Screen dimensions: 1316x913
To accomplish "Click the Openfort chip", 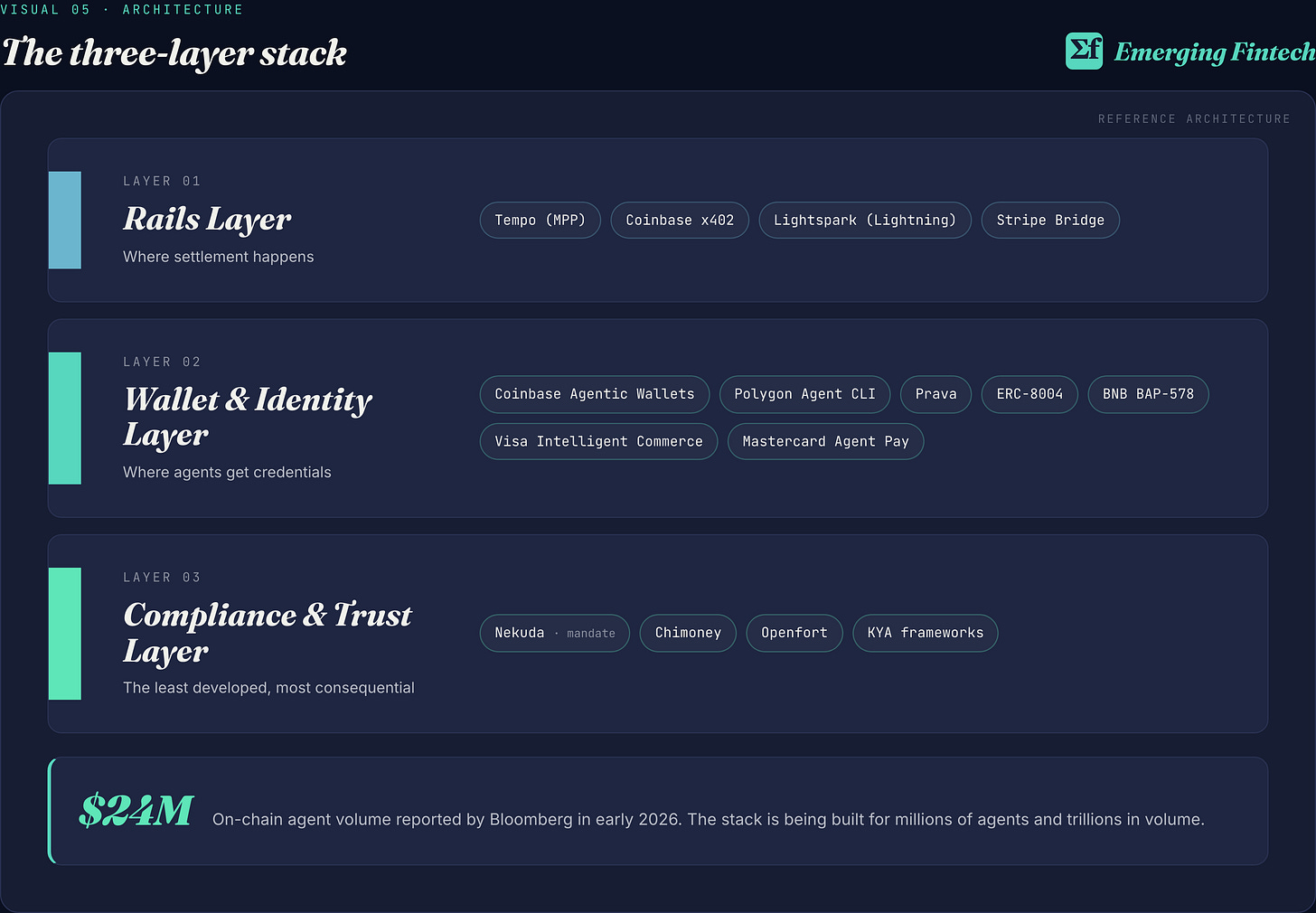I will coord(794,633).
